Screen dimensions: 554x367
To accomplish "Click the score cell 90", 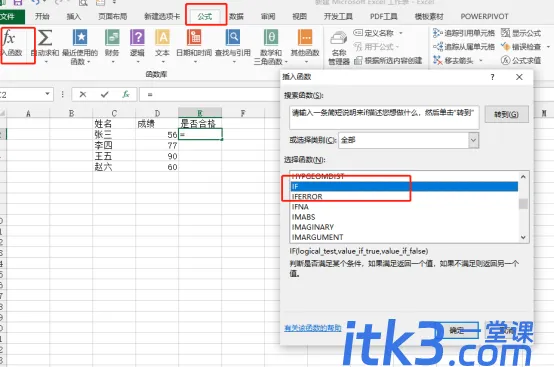I will tap(157, 156).
